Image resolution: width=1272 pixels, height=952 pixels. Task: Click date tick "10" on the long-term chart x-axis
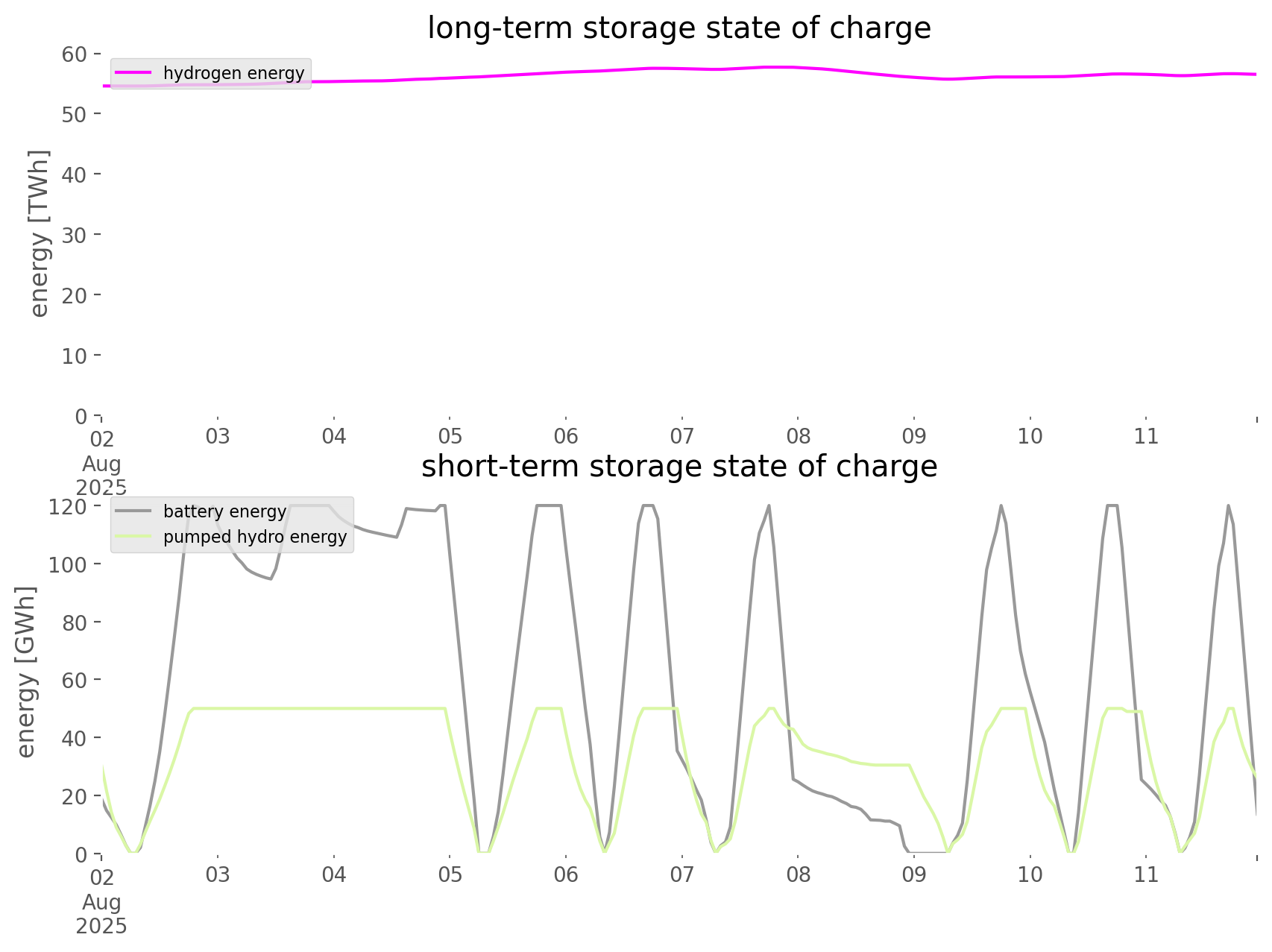(x=1030, y=437)
